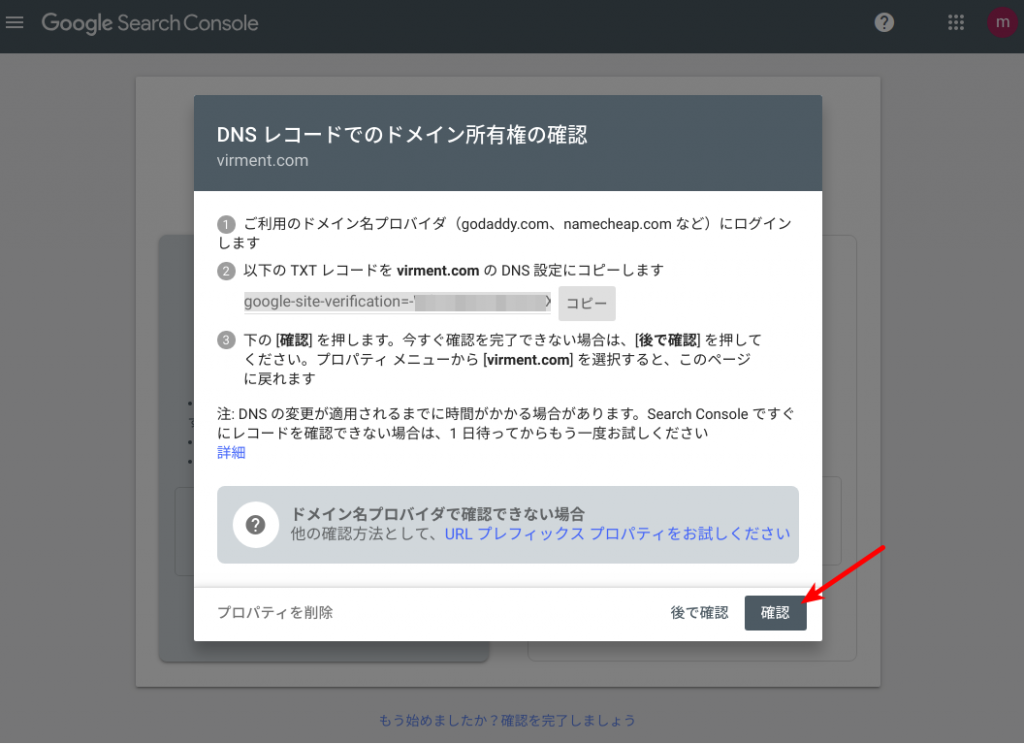The image size is (1024, 744).
Task: Click the ドメイン名プロバイダで確認できない場合 info banner
Action: (420, 511)
